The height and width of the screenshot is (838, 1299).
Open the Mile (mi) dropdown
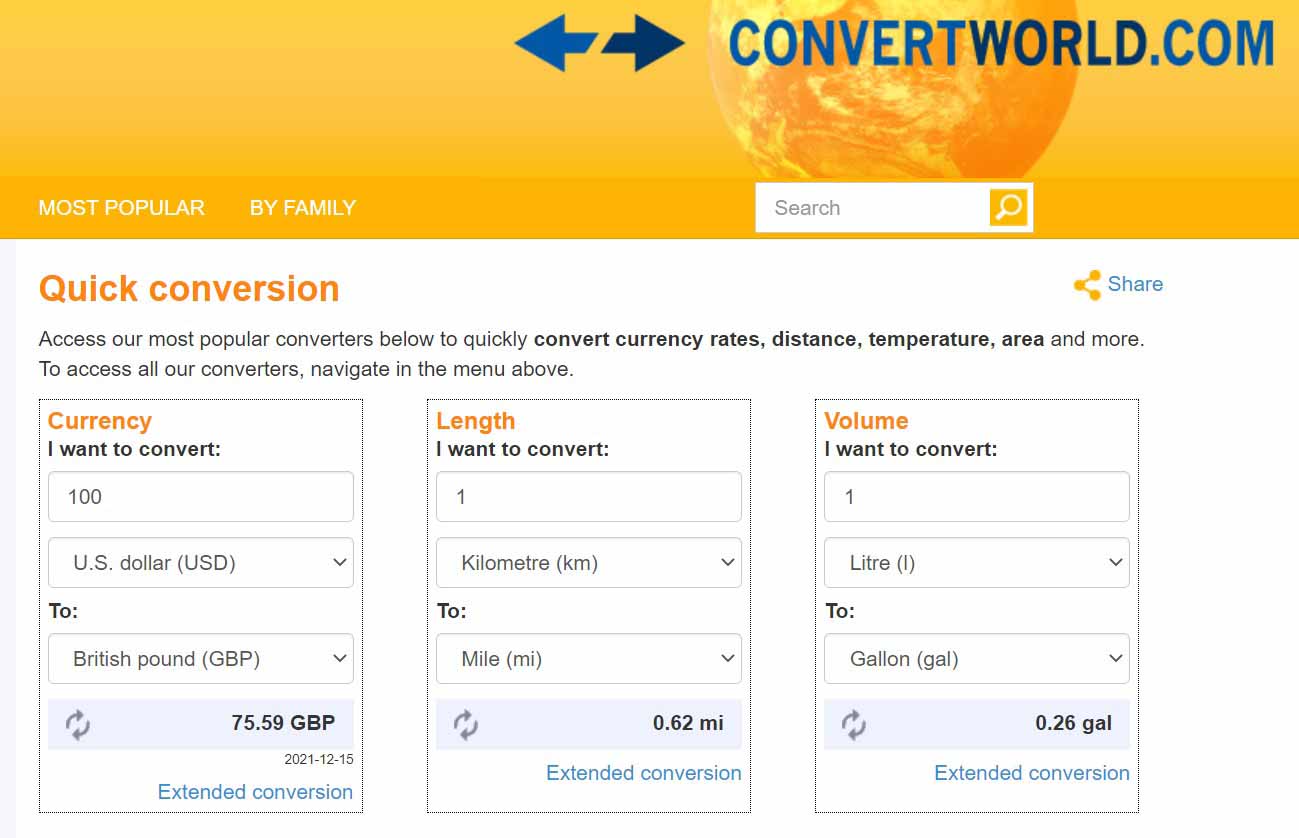(x=589, y=659)
